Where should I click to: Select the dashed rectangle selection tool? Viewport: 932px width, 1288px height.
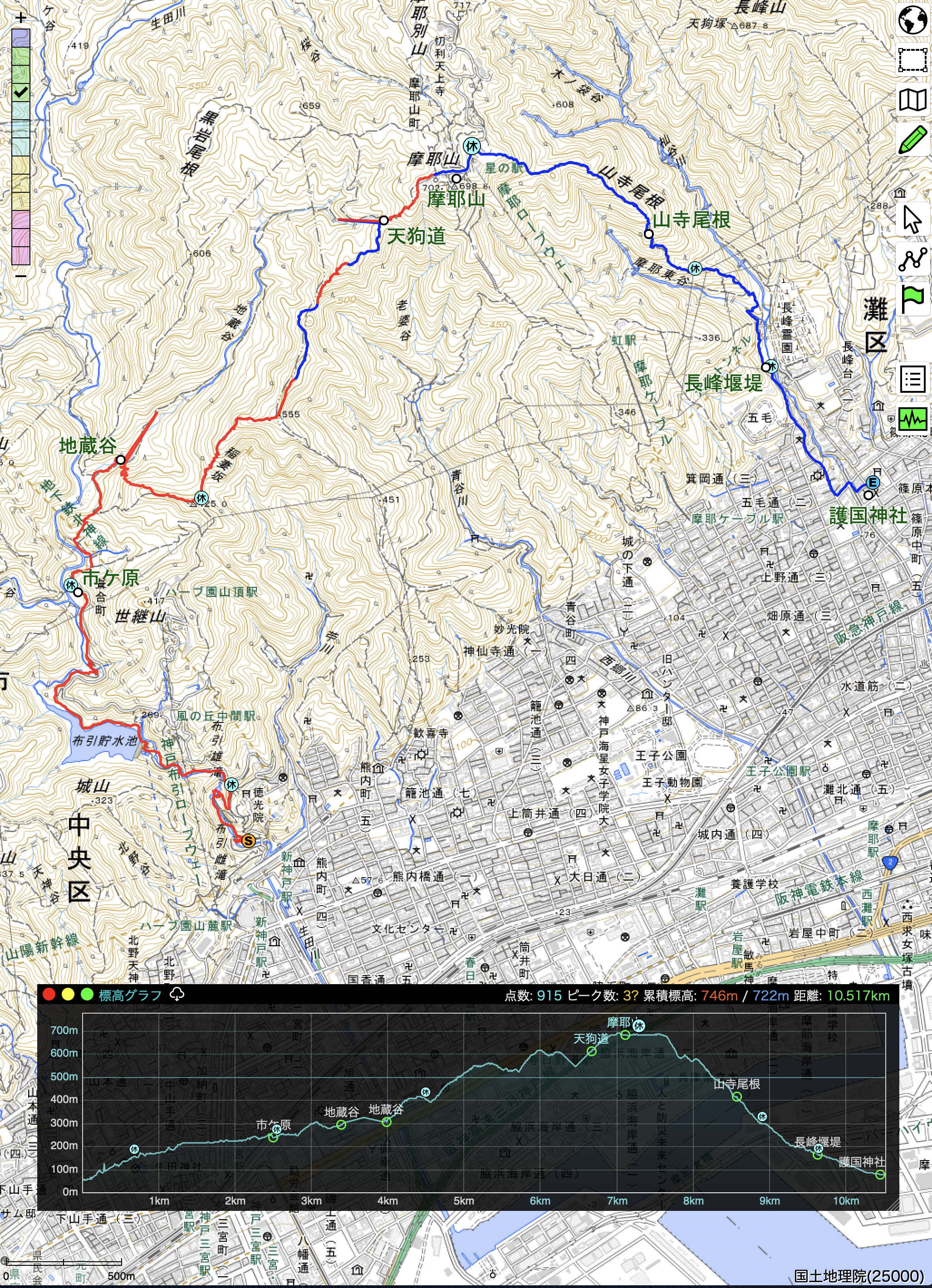point(912,59)
